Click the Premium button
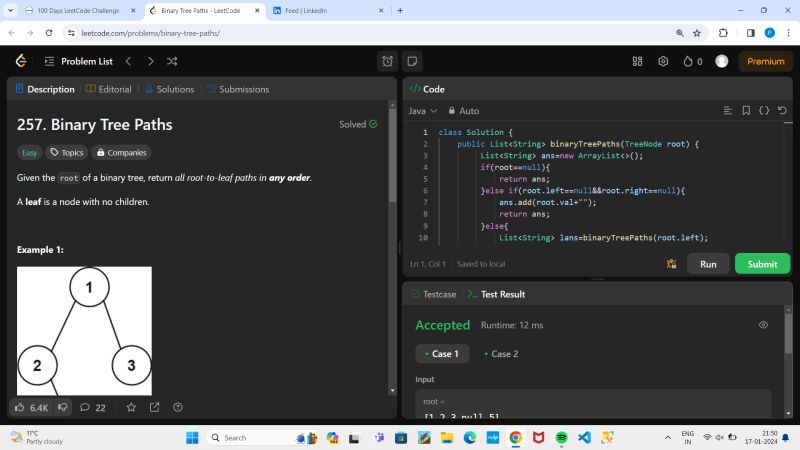Screen dimensions: 800x450 point(765,61)
